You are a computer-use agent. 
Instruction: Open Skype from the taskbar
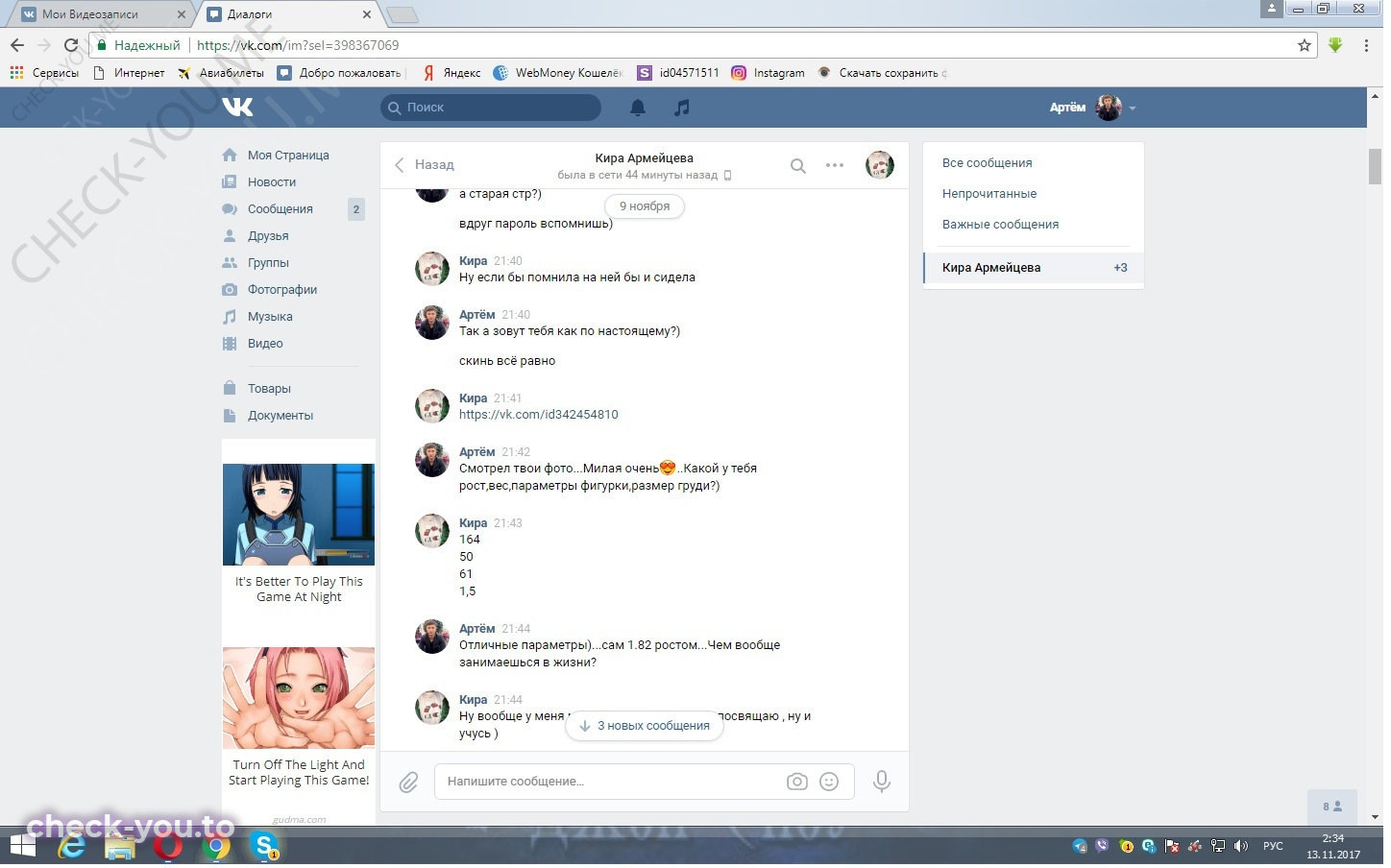264,847
